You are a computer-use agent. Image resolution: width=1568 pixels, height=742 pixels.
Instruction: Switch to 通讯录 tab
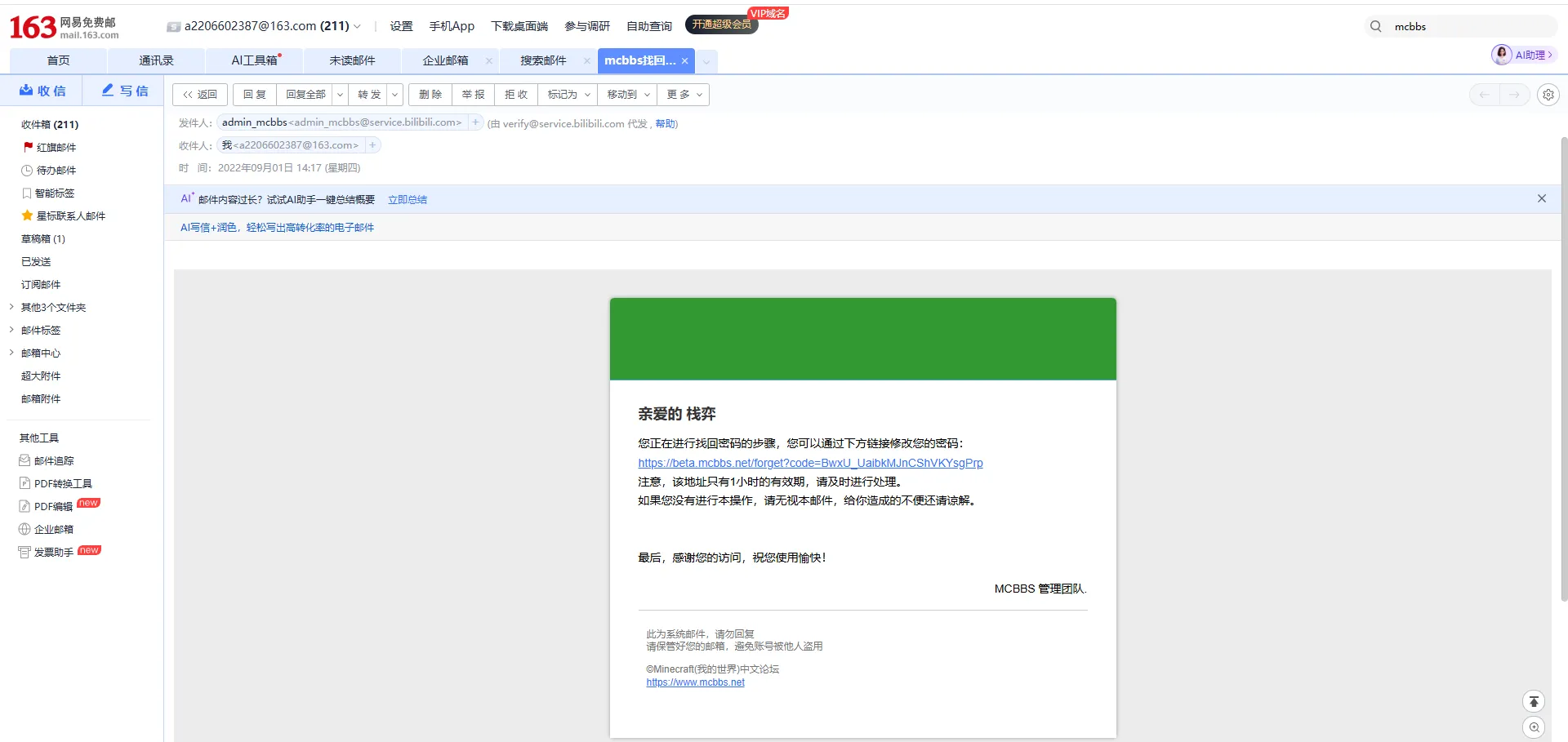pos(156,61)
